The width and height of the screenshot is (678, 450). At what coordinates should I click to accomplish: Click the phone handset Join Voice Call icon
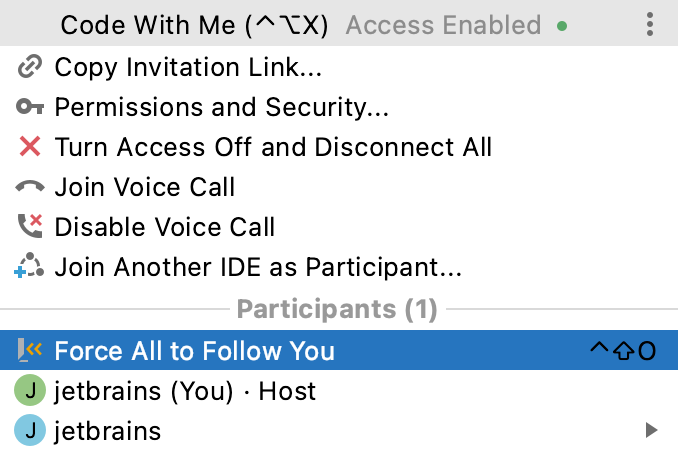(x=30, y=187)
